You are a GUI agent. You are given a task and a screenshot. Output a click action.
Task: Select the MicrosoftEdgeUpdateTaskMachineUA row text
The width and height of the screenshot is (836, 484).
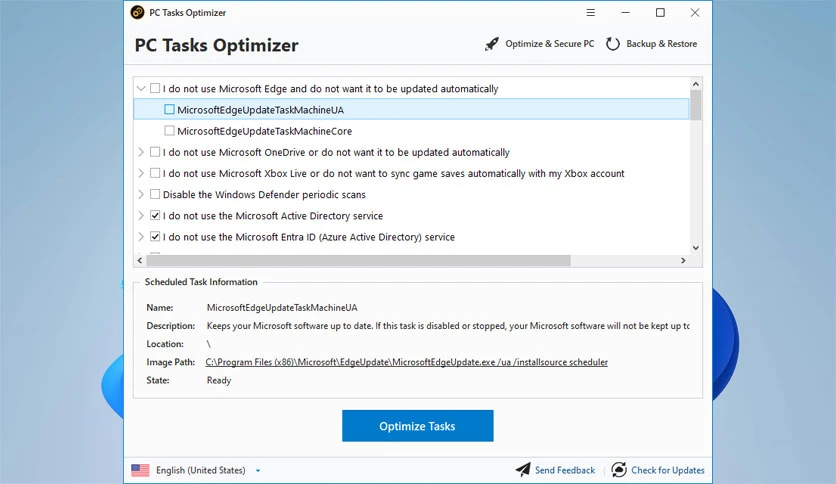(x=260, y=109)
